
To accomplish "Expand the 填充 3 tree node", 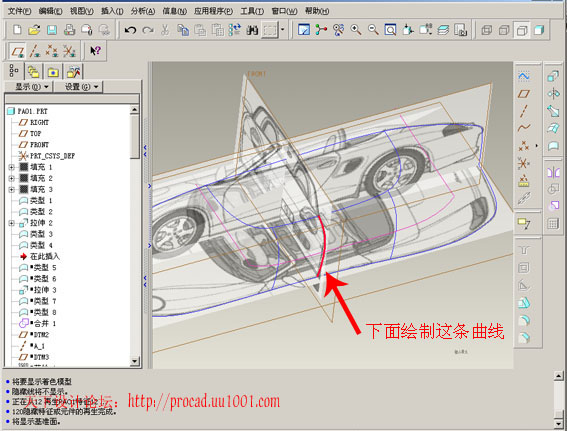I will pos(11,189).
